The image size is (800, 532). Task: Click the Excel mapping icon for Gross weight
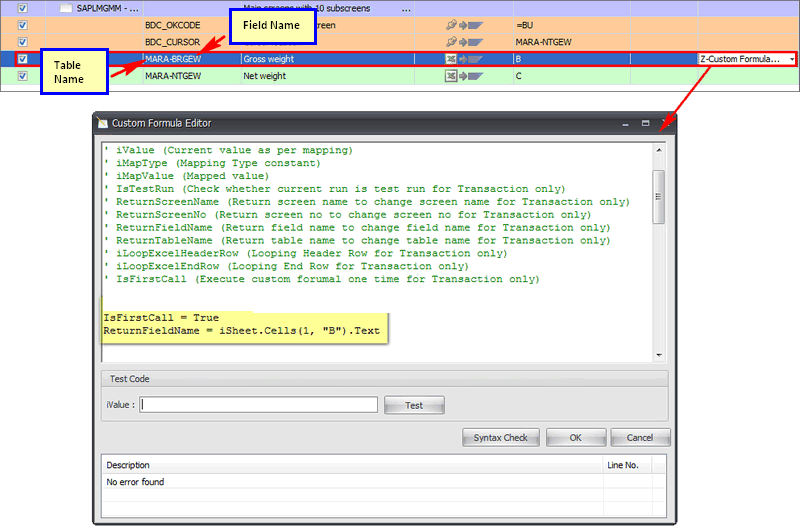click(x=451, y=59)
